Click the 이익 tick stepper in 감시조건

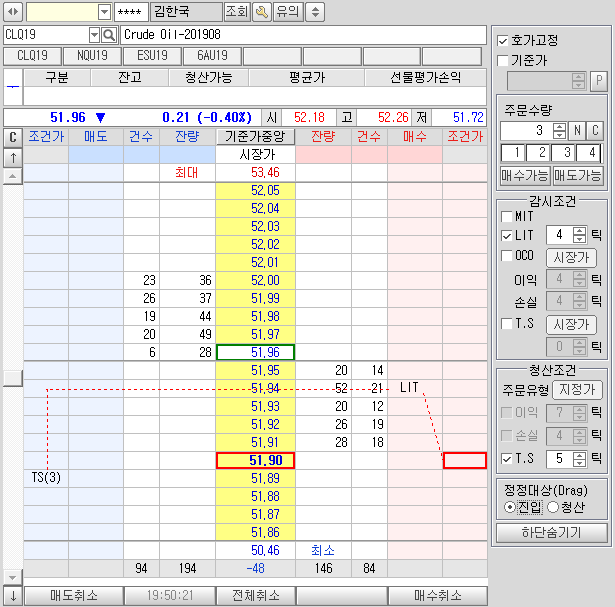point(579,279)
